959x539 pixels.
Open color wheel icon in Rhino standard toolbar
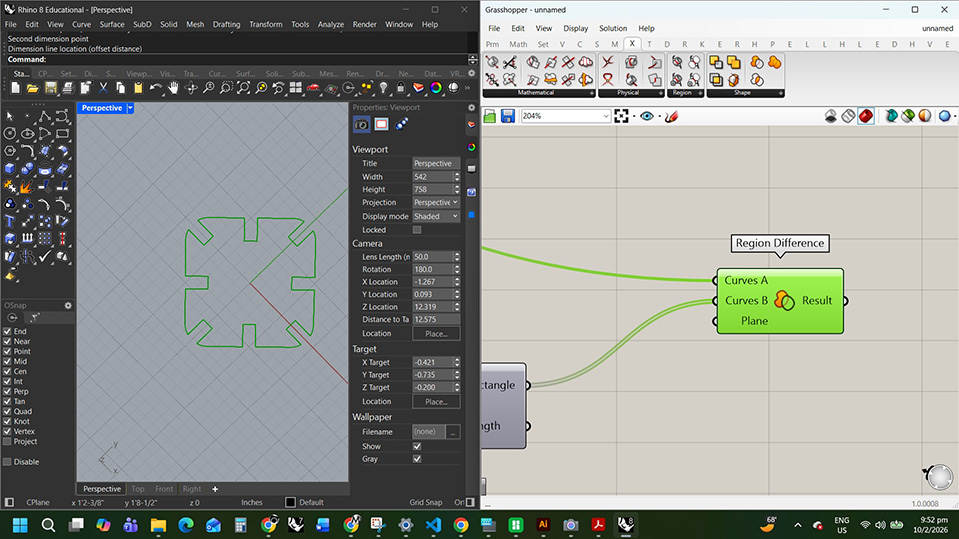click(x=436, y=88)
